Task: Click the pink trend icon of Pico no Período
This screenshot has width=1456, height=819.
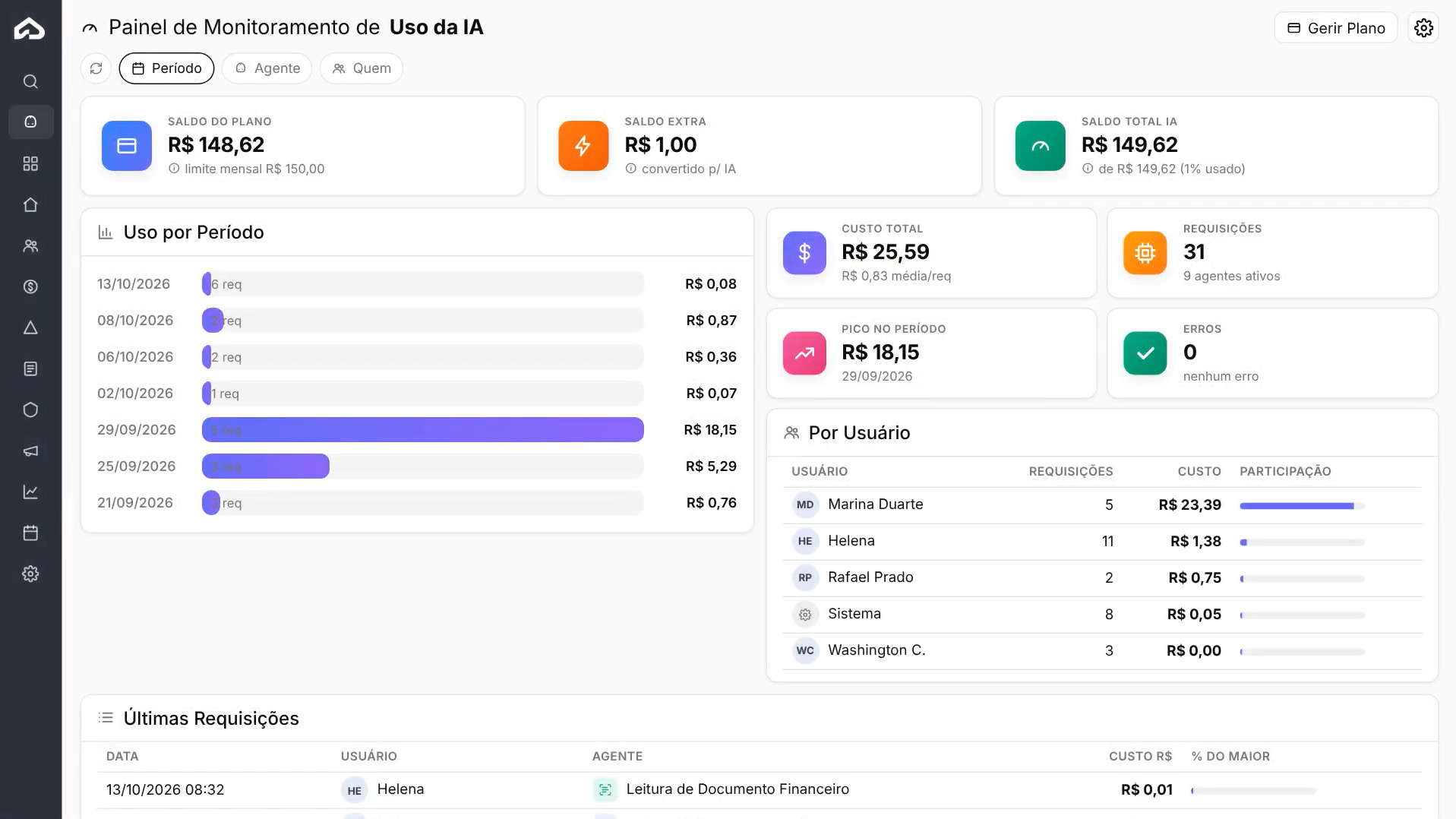Action: coord(804,353)
